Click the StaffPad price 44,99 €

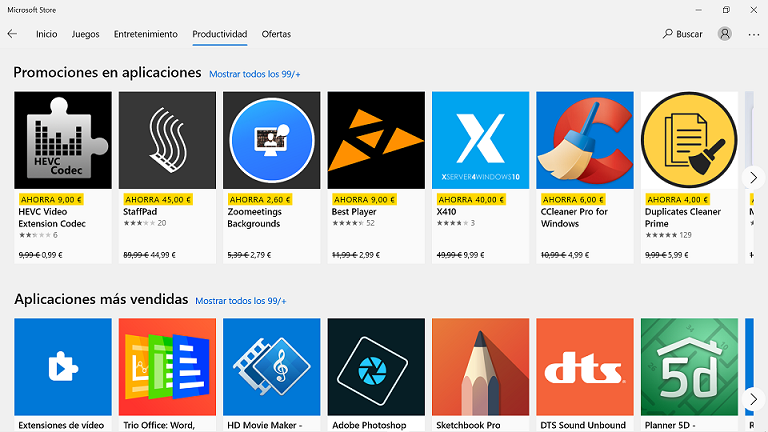tap(163, 255)
